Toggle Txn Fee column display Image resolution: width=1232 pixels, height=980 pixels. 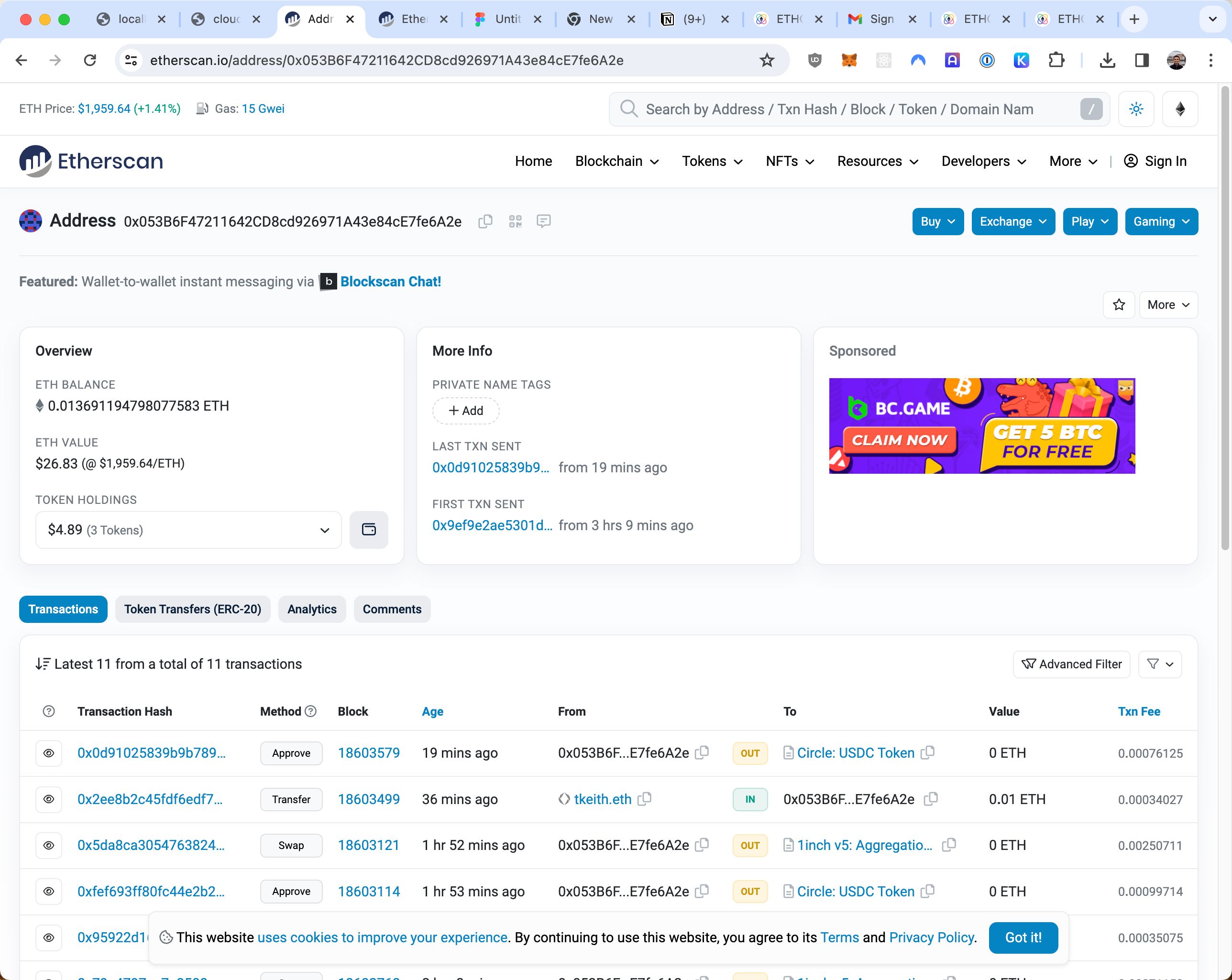click(x=1139, y=711)
